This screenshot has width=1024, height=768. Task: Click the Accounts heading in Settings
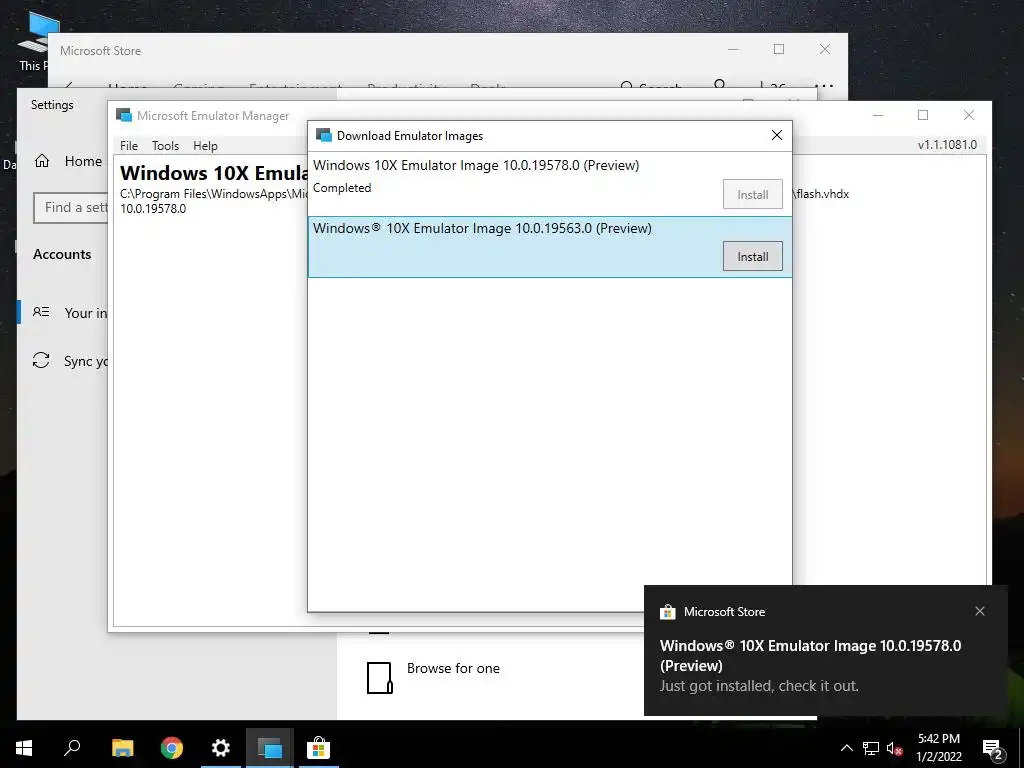click(x=62, y=254)
